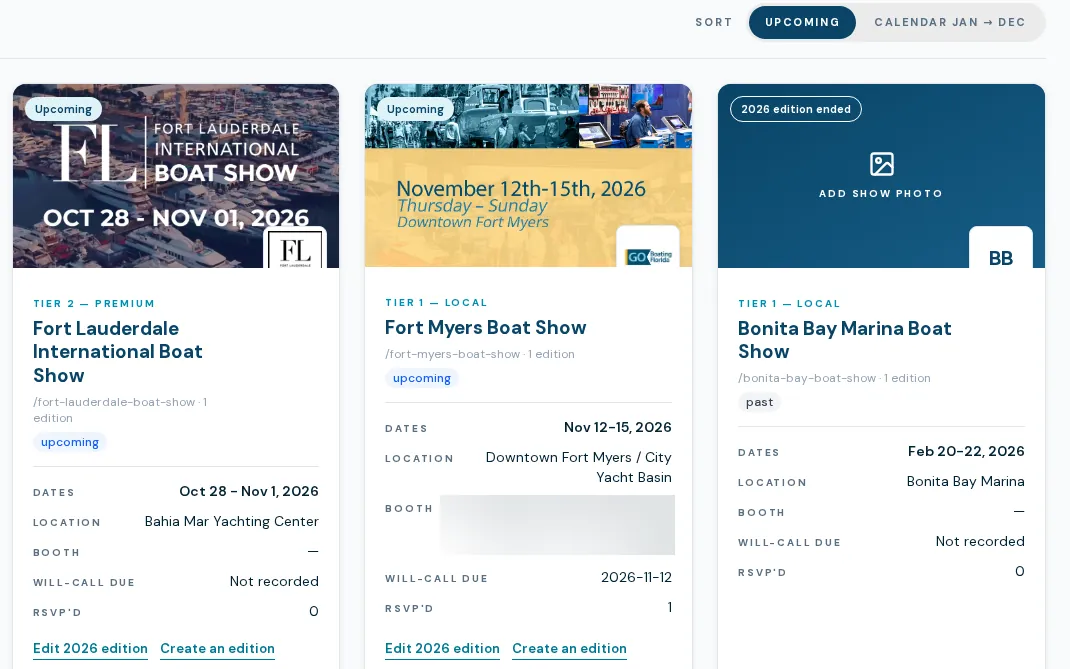Click the /bonita-bay-boat-show slug text
Screen dimensions: 1070x669
(807, 378)
